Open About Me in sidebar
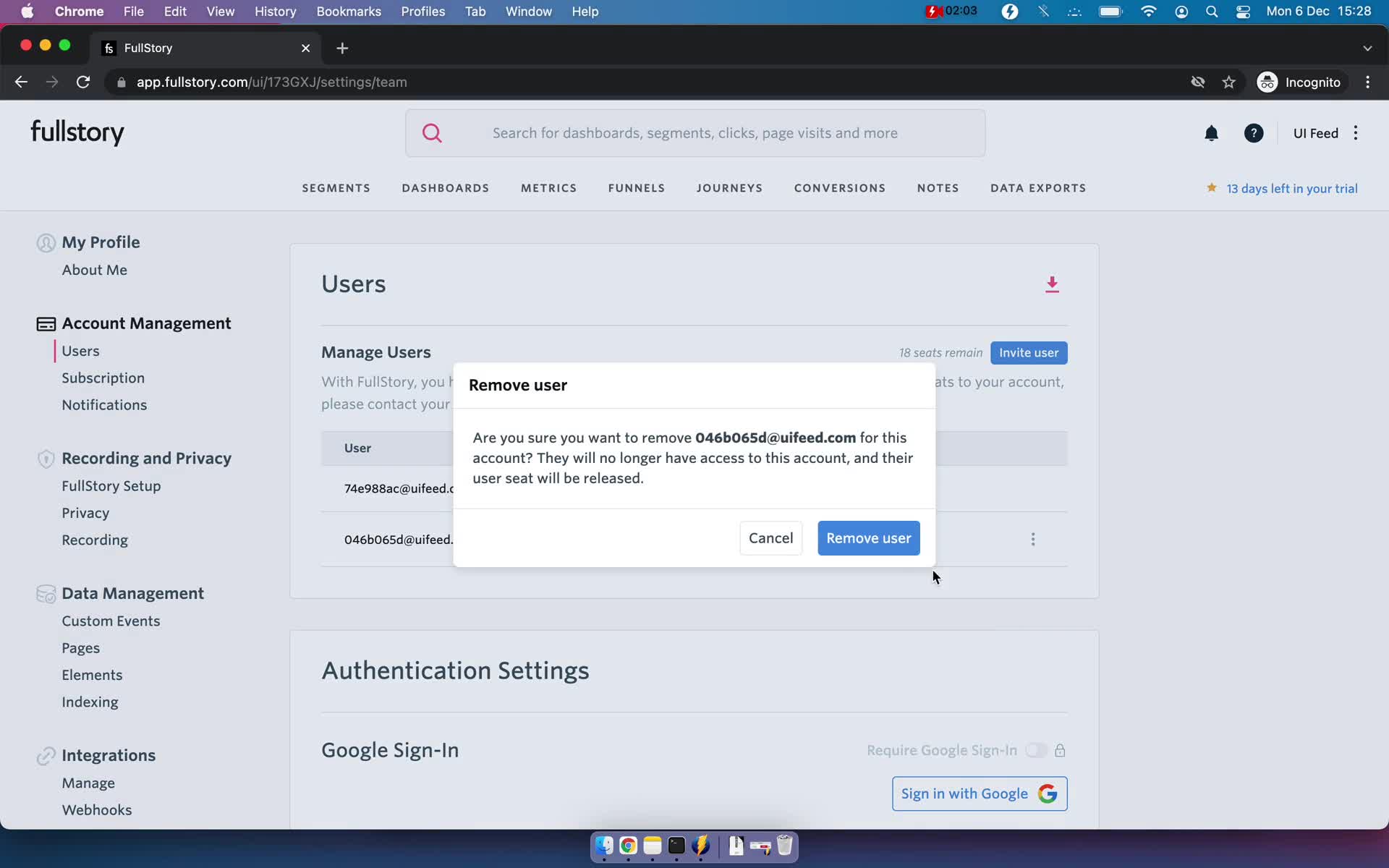1389x868 pixels. tap(94, 270)
